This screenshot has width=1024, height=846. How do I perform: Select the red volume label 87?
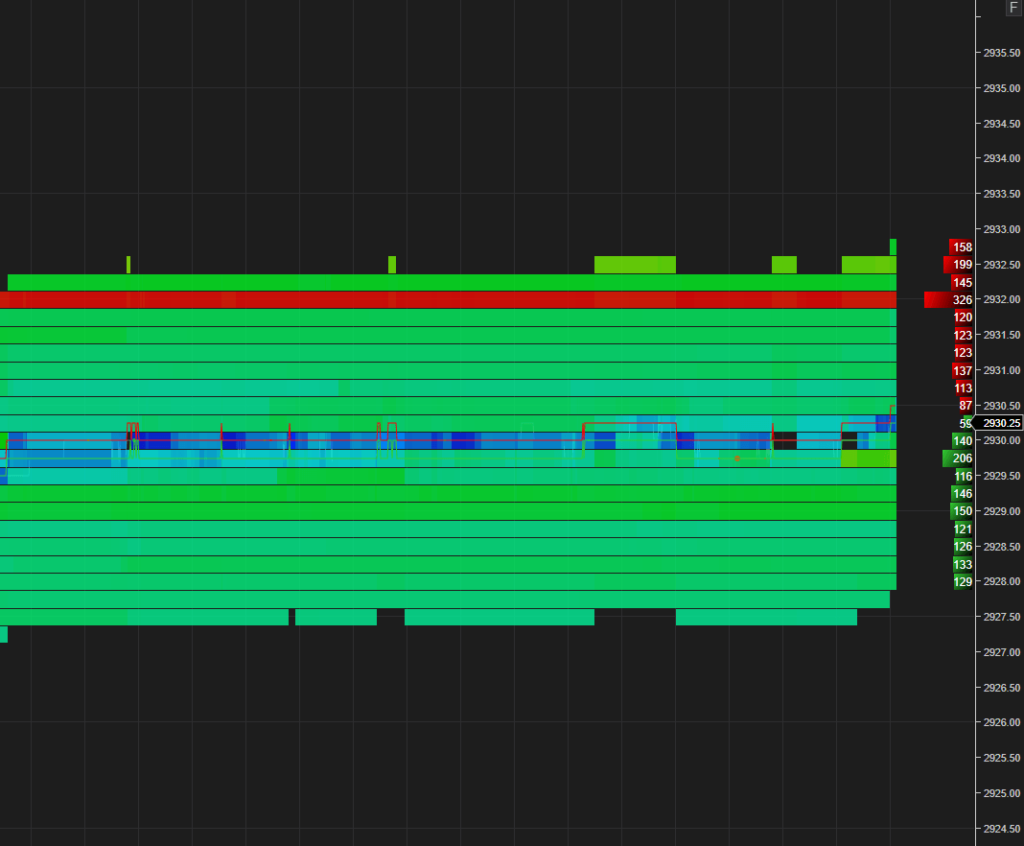point(964,406)
